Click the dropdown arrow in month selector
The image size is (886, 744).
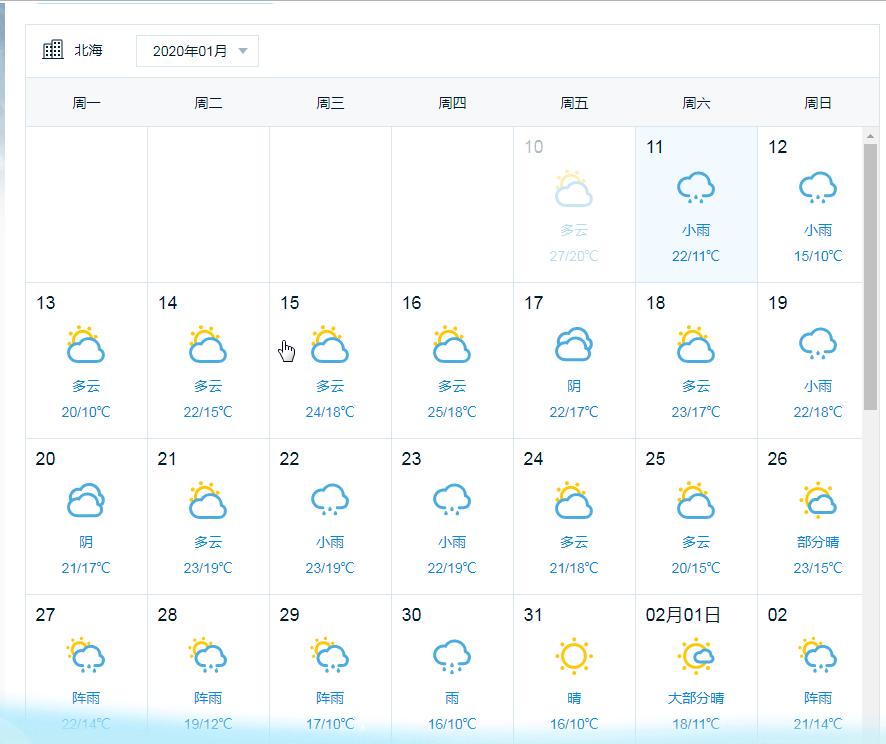pyautogui.click(x=243, y=51)
